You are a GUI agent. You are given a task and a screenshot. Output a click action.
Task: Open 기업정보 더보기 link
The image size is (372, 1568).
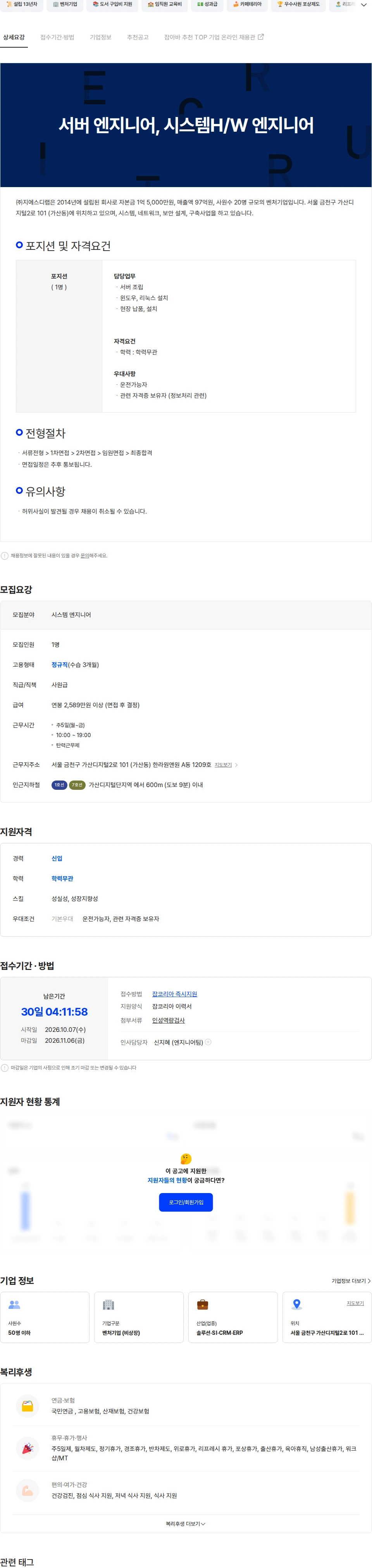(351, 1281)
